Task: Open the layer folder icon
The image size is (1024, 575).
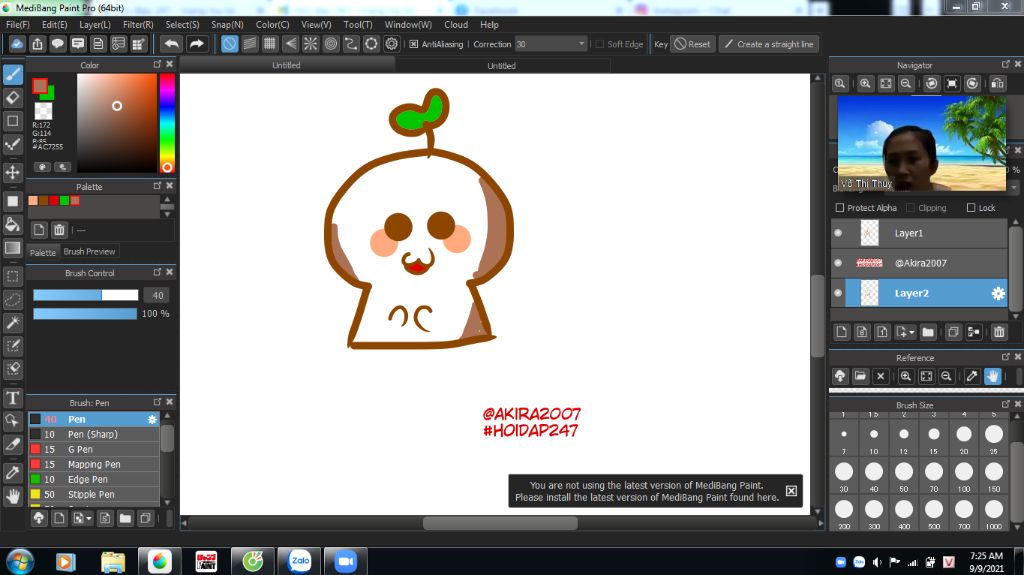Action: point(927,332)
